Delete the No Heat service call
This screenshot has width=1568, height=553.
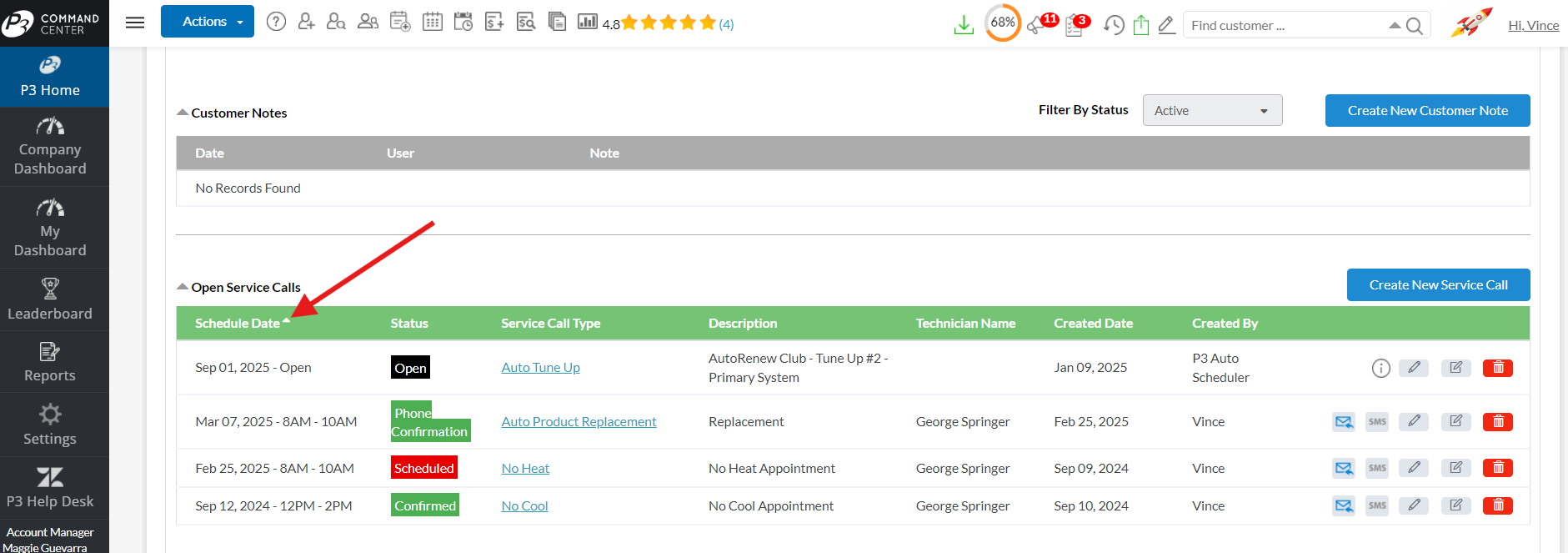pos(1497,468)
